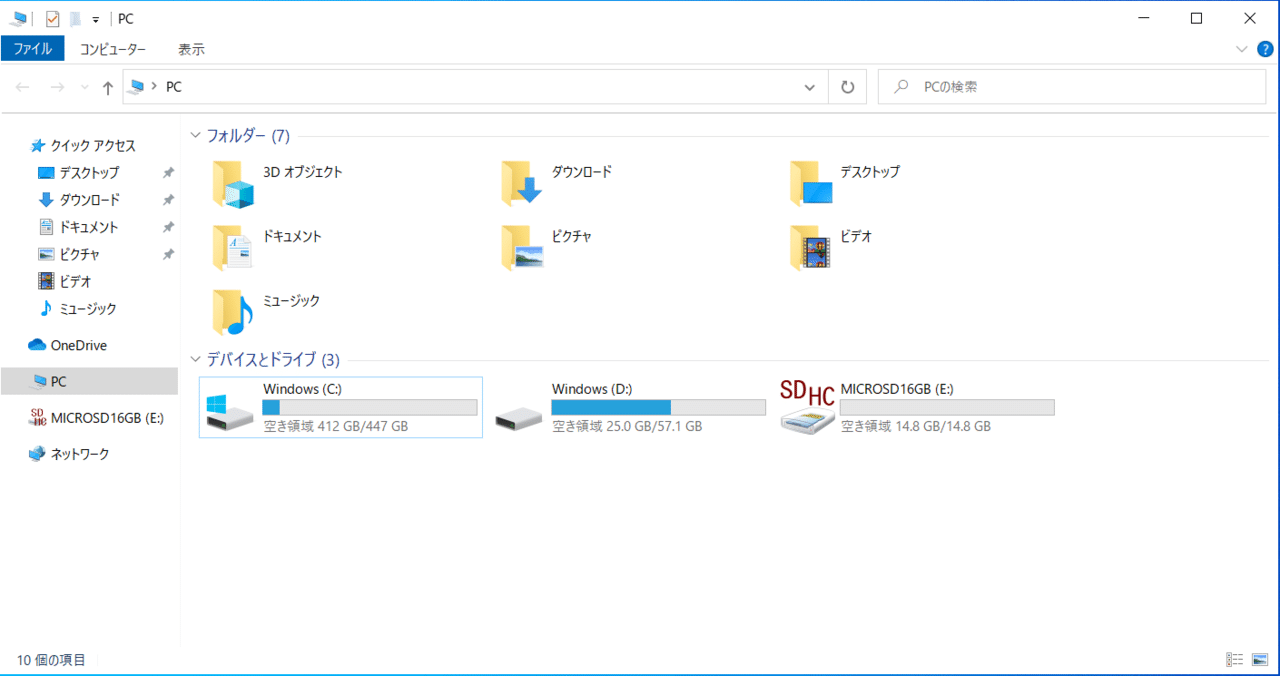The image size is (1280, 676).
Task: Open the コンピューター ribbon tab
Action: coord(113,49)
